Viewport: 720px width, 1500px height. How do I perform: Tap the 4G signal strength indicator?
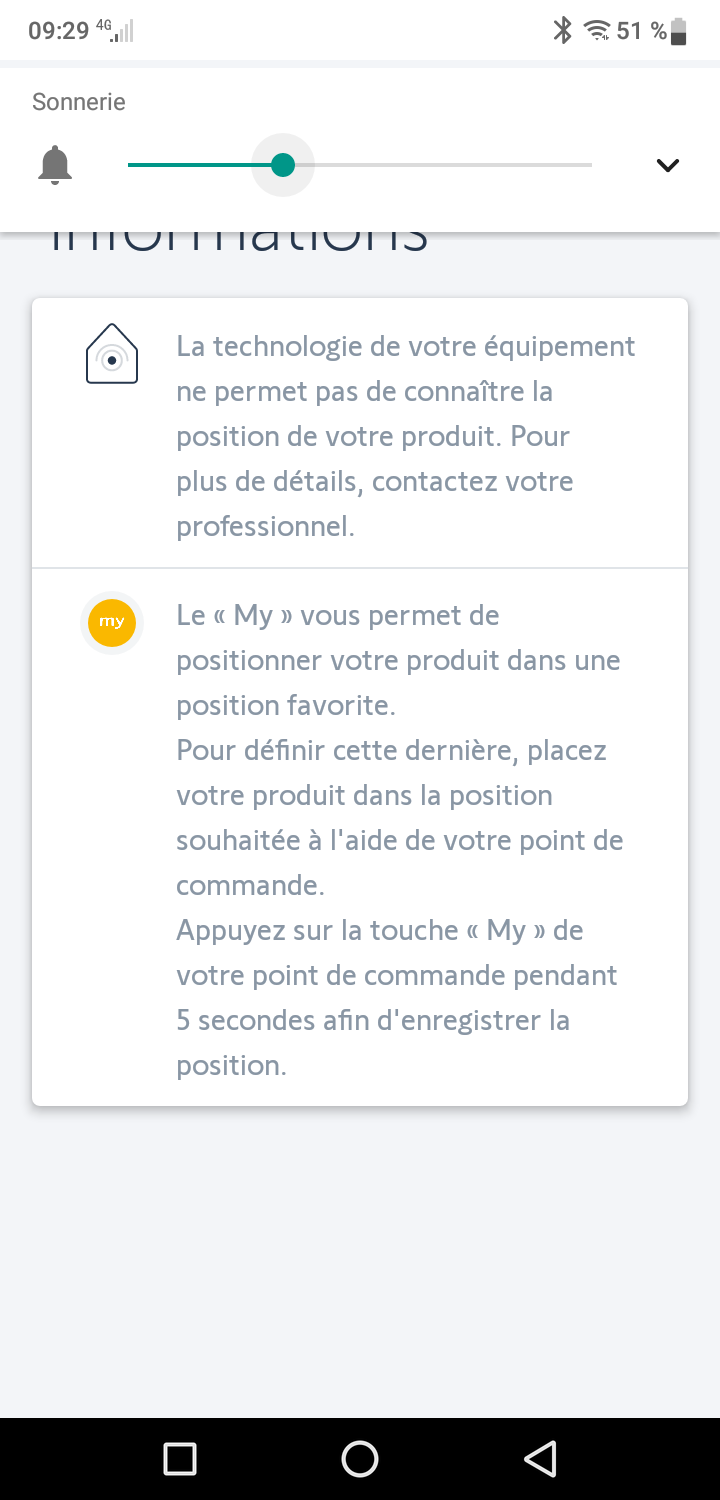click(116, 32)
